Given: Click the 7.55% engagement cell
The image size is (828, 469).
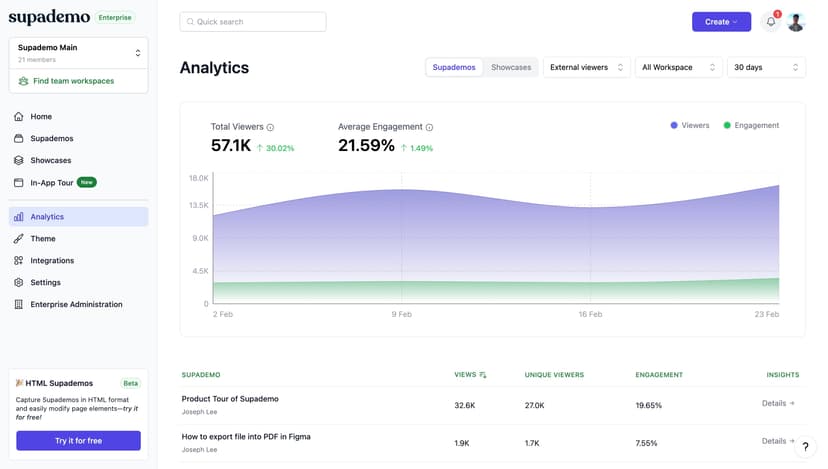Looking at the screenshot, I should click(x=646, y=443).
